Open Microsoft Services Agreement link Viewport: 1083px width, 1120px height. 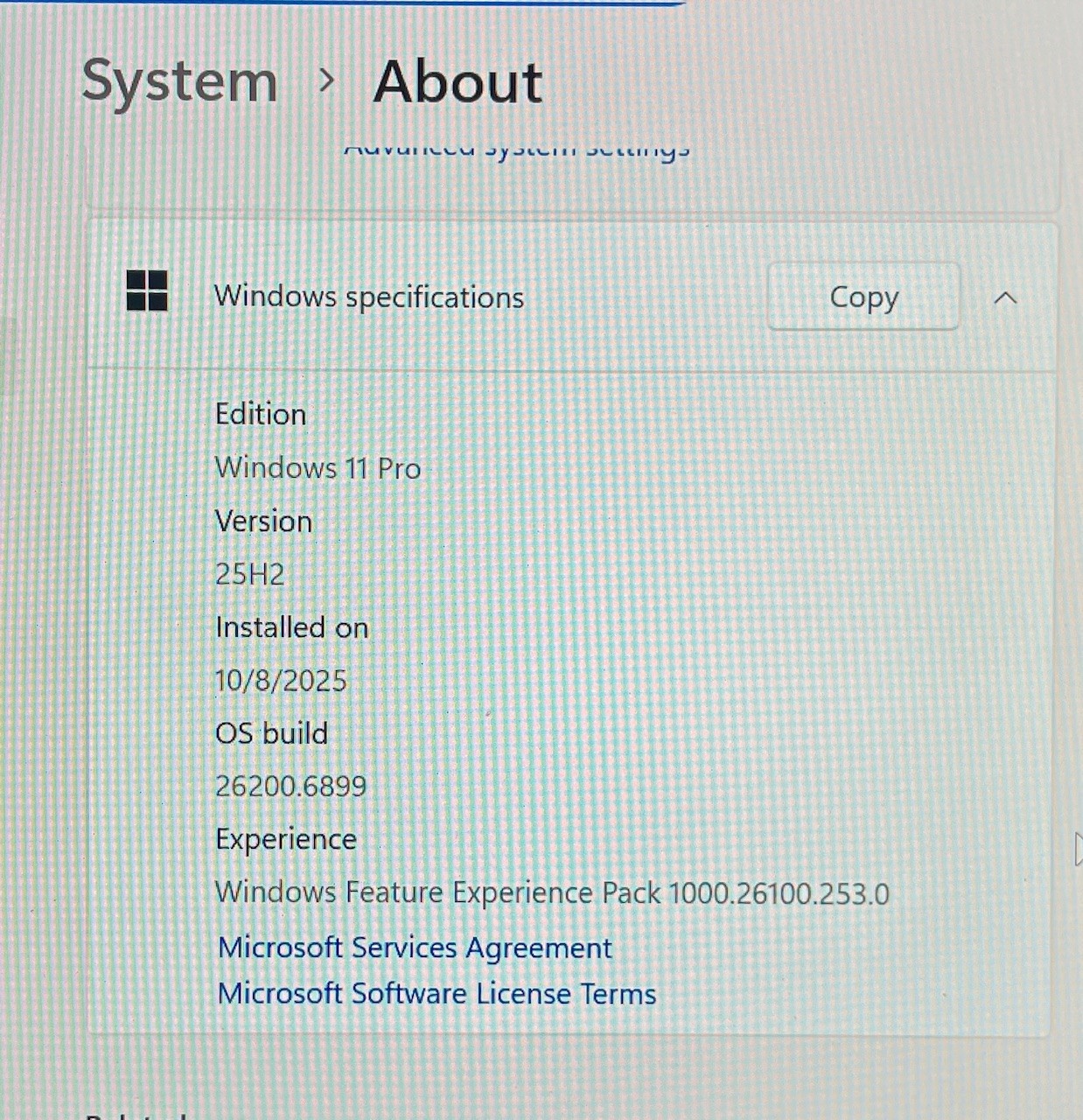tap(415, 948)
